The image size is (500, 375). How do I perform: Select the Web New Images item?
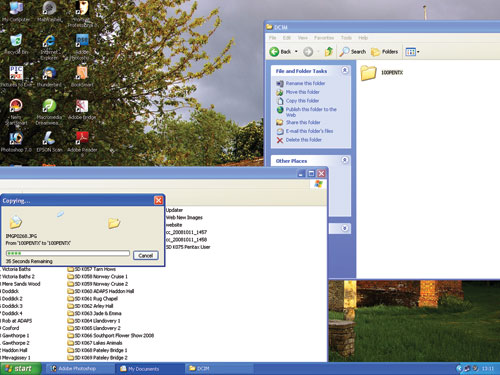click(184, 217)
